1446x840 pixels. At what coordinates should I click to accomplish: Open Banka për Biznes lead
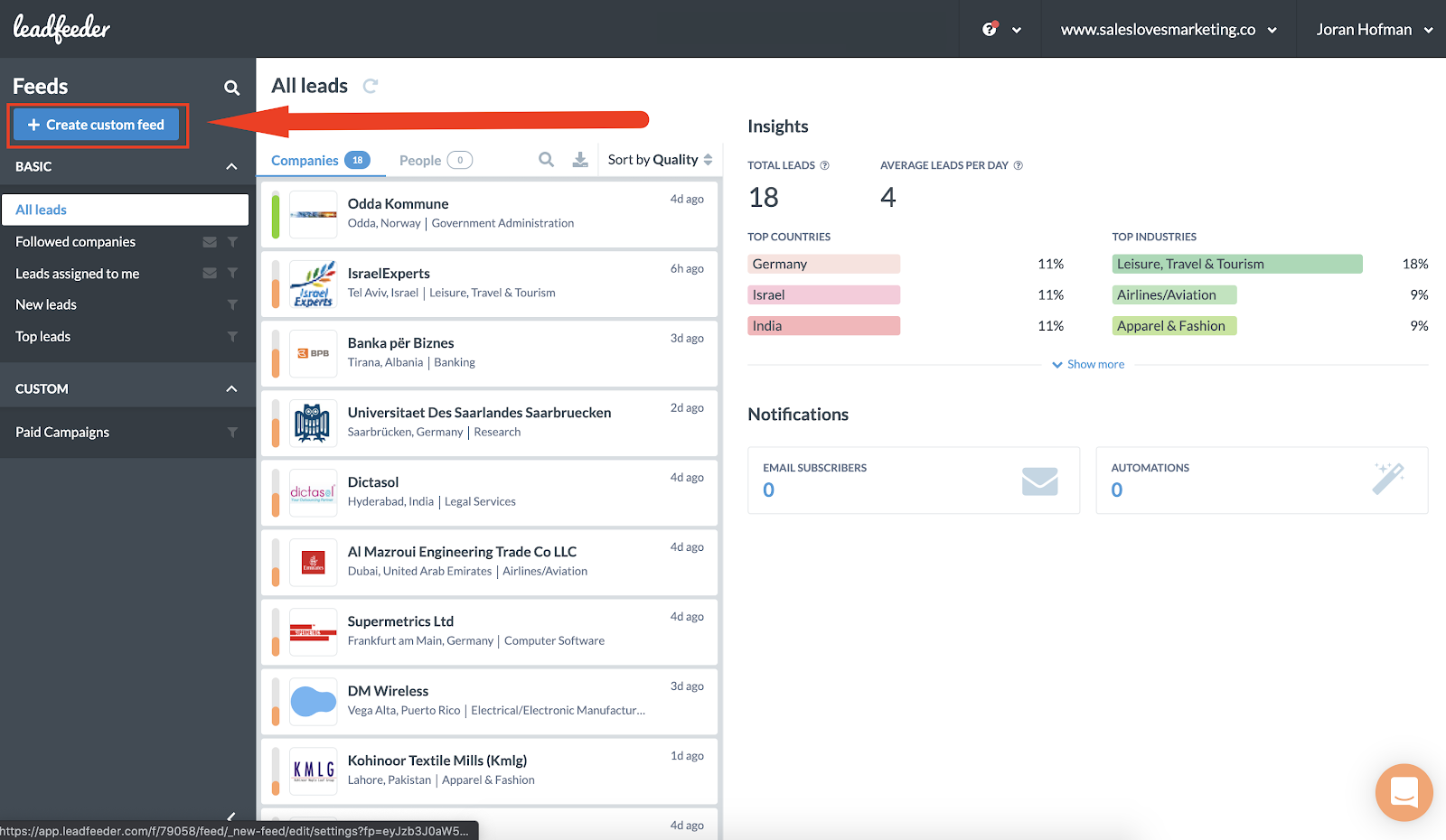tap(489, 353)
